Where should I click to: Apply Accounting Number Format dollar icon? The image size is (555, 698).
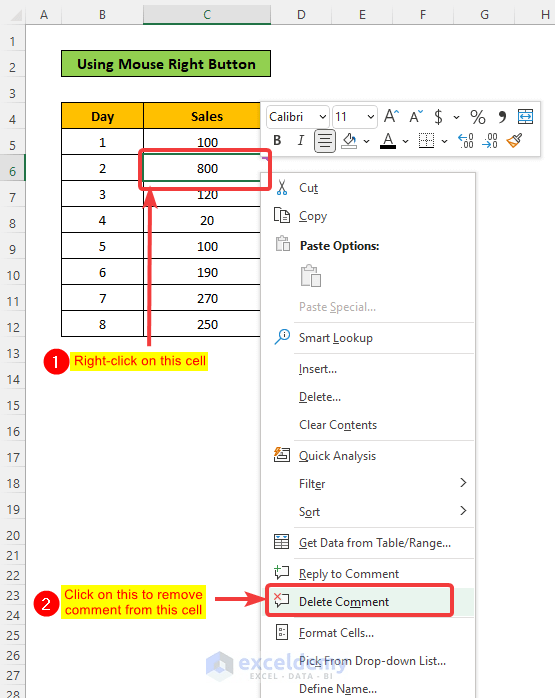[x=438, y=117]
